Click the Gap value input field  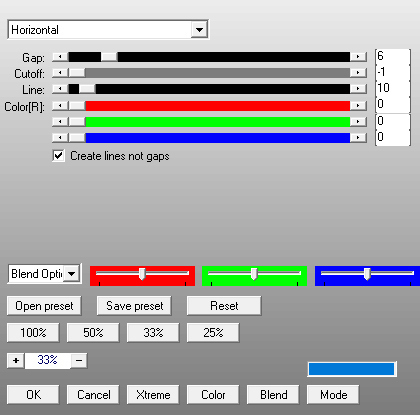click(393, 56)
